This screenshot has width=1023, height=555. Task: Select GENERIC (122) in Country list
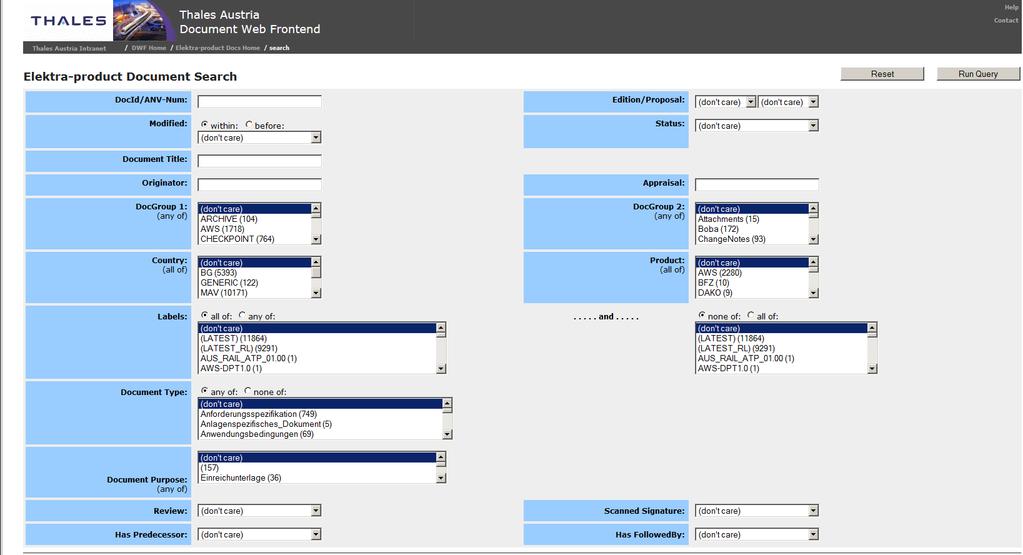[x=254, y=282]
